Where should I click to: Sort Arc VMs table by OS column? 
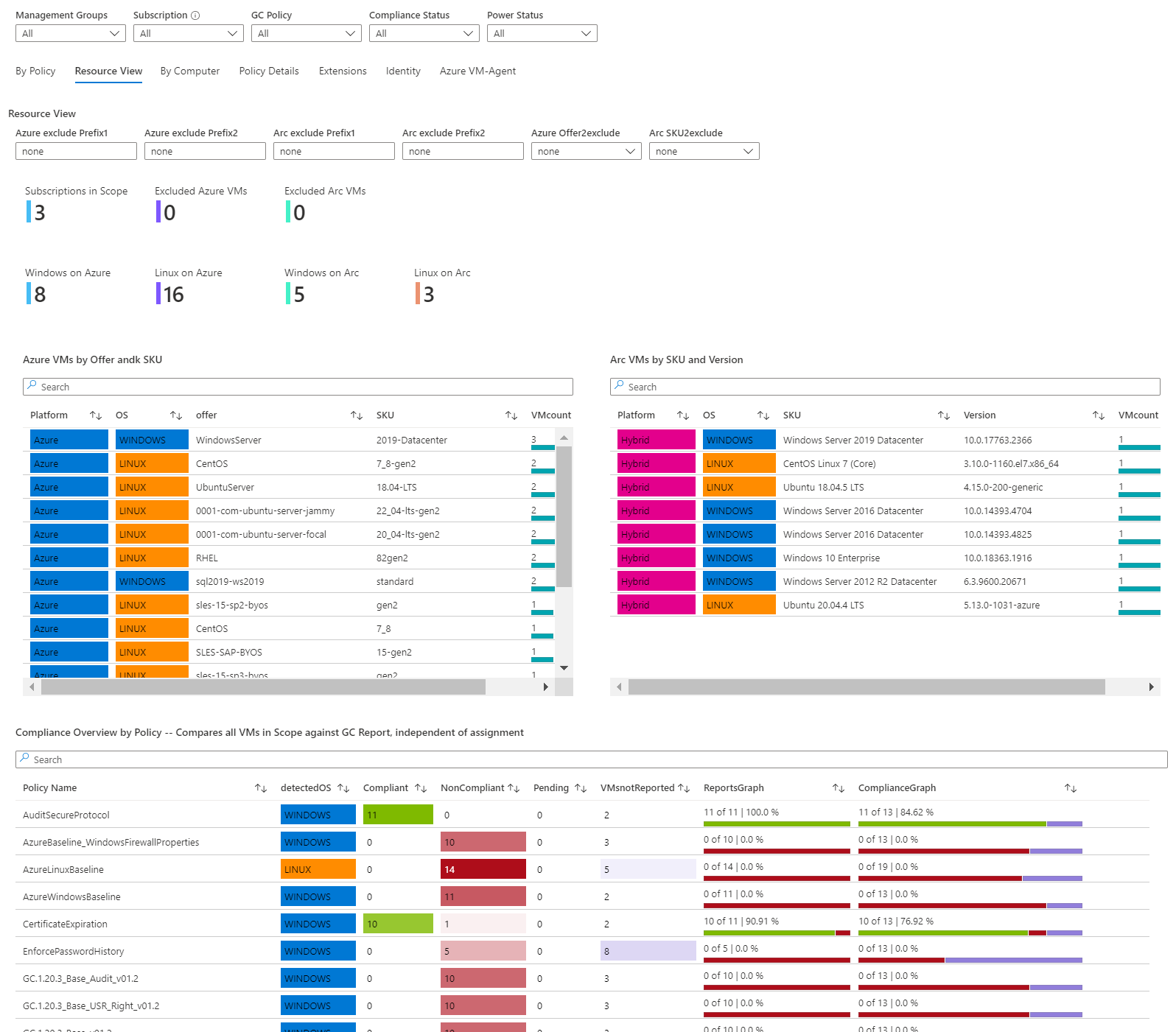763,415
